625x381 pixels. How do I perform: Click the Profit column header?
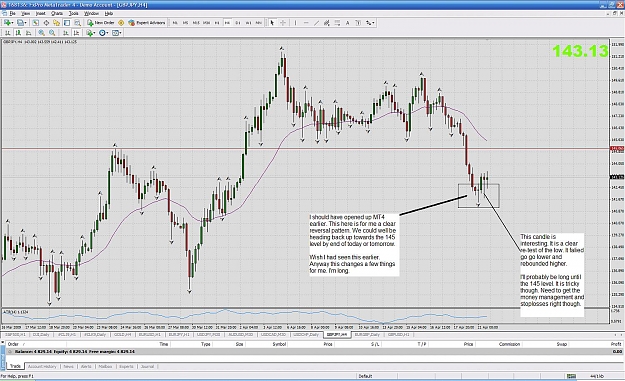click(616, 344)
